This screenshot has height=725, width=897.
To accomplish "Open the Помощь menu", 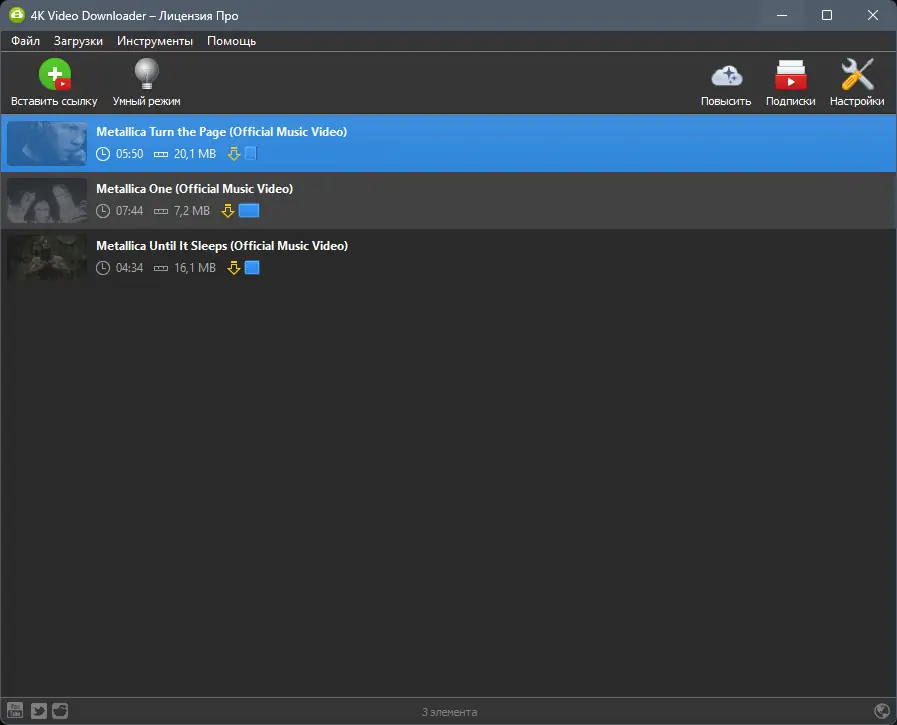I will (x=231, y=41).
